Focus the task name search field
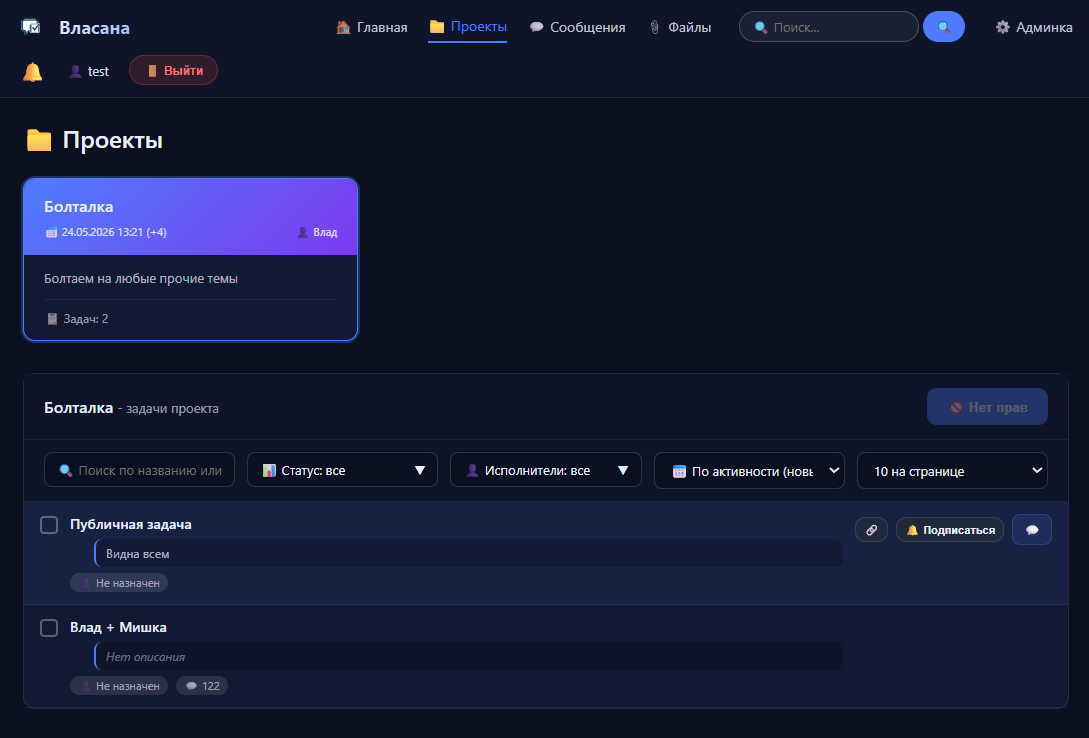The height and width of the screenshot is (738, 1089). click(140, 470)
